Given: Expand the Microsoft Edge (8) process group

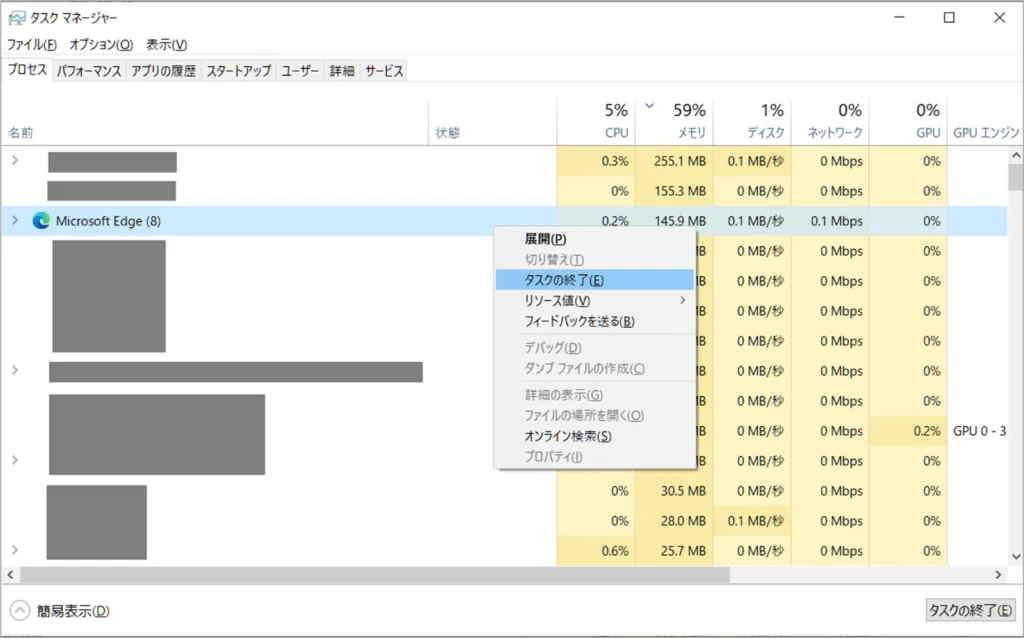Looking at the screenshot, I should point(14,221).
